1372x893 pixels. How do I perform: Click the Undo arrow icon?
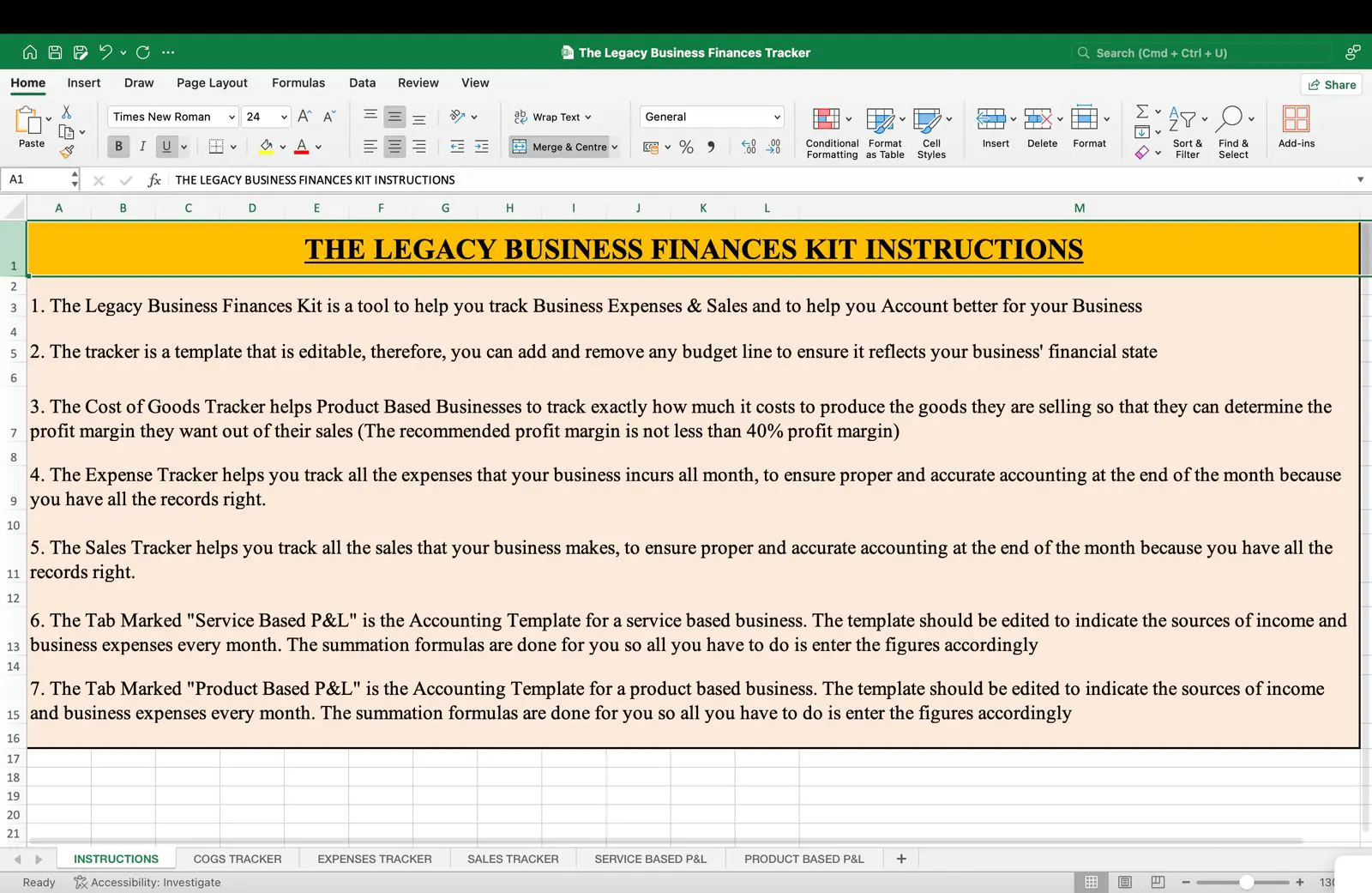point(105,52)
